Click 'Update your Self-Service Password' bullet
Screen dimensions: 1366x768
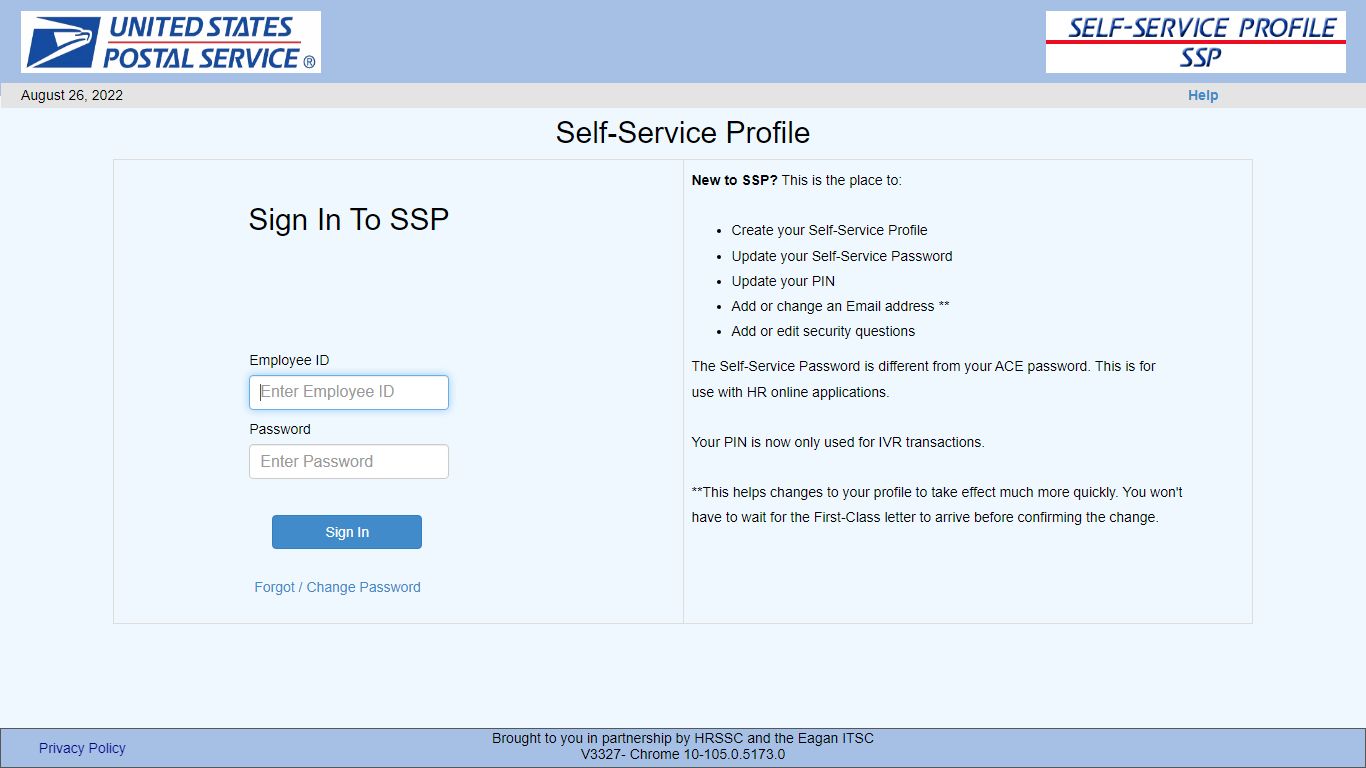click(x=842, y=256)
